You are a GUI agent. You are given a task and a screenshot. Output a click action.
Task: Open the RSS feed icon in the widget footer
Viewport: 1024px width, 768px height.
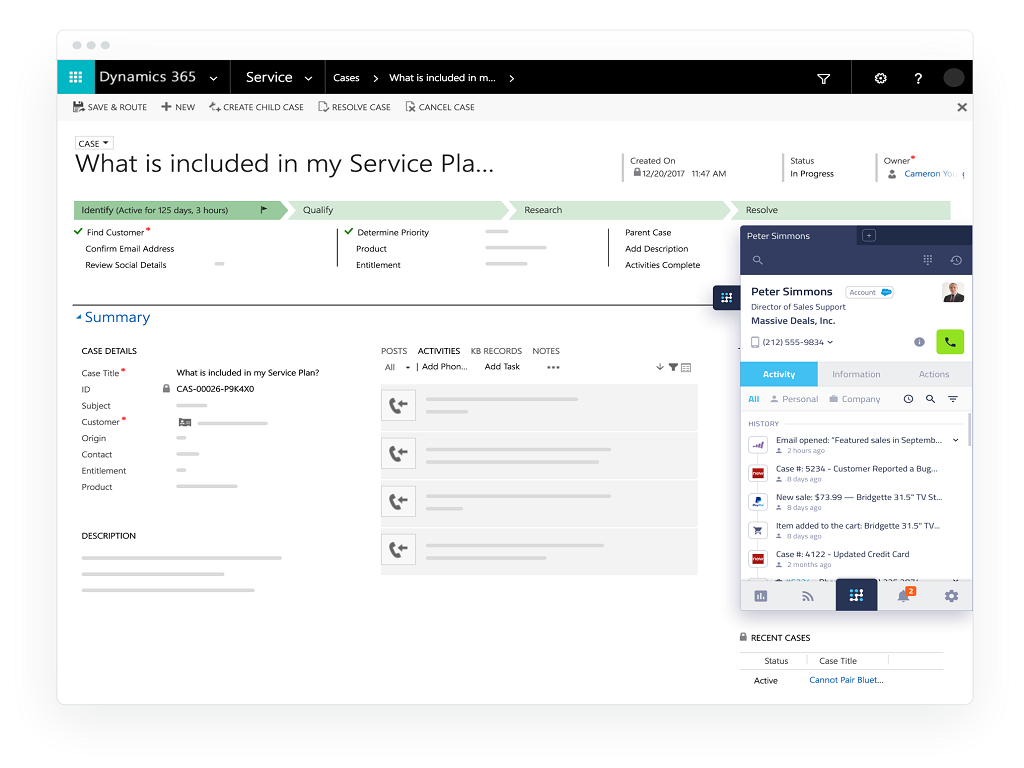coord(808,596)
